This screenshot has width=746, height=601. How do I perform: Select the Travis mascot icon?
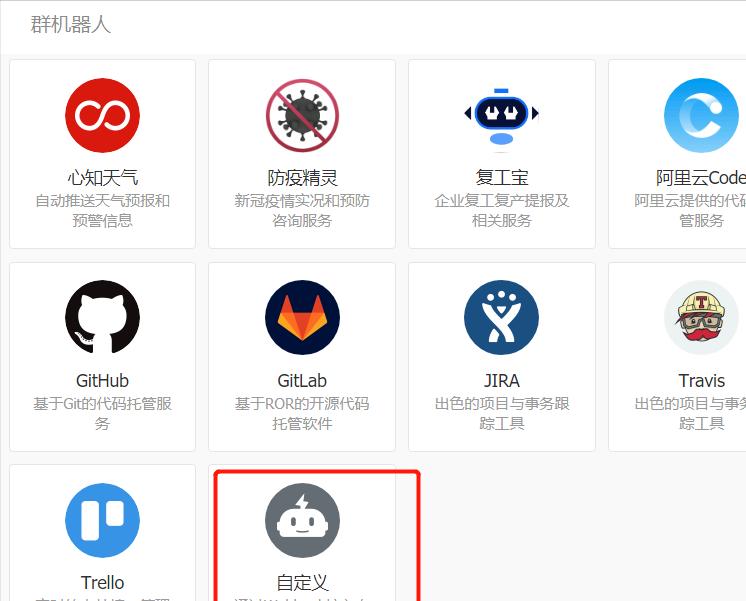[x=701, y=317]
